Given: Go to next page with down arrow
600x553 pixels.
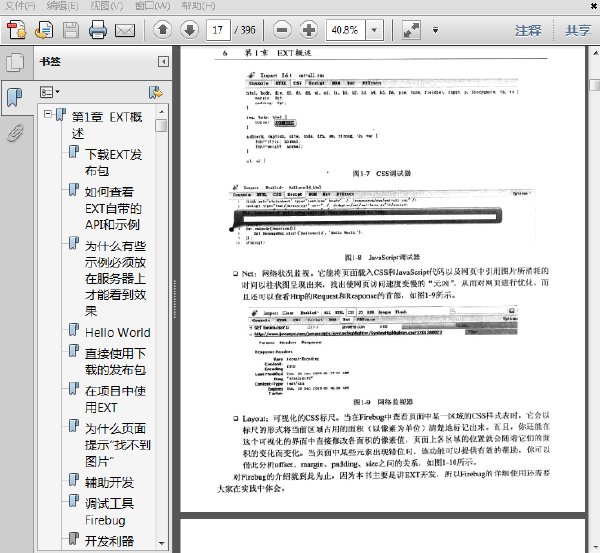Looking at the screenshot, I should click(x=189, y=30).
